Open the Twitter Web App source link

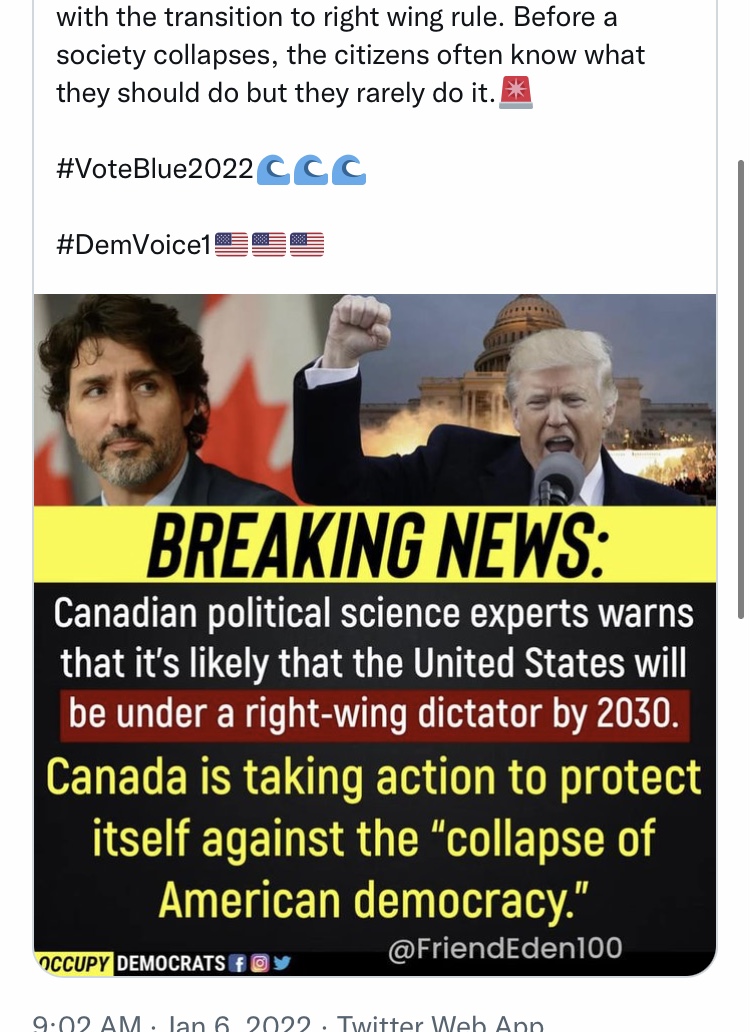tap(440, 1024)
